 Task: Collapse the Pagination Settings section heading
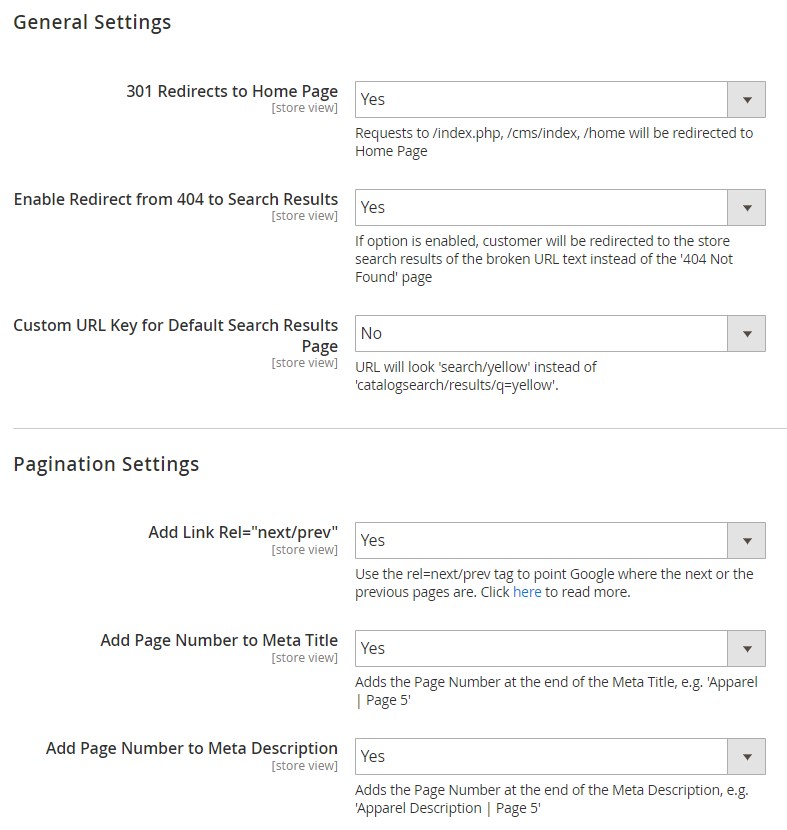pos(106,464)
